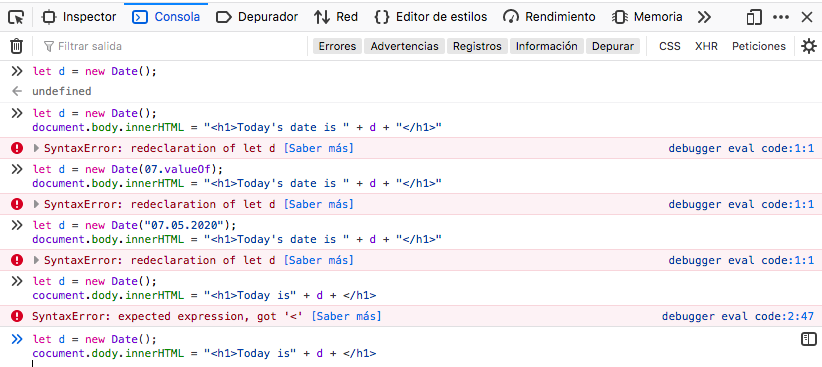The image size is (822, 367).
Task: Toggle multi-line editor mode icon
Action: coord(809,339)
